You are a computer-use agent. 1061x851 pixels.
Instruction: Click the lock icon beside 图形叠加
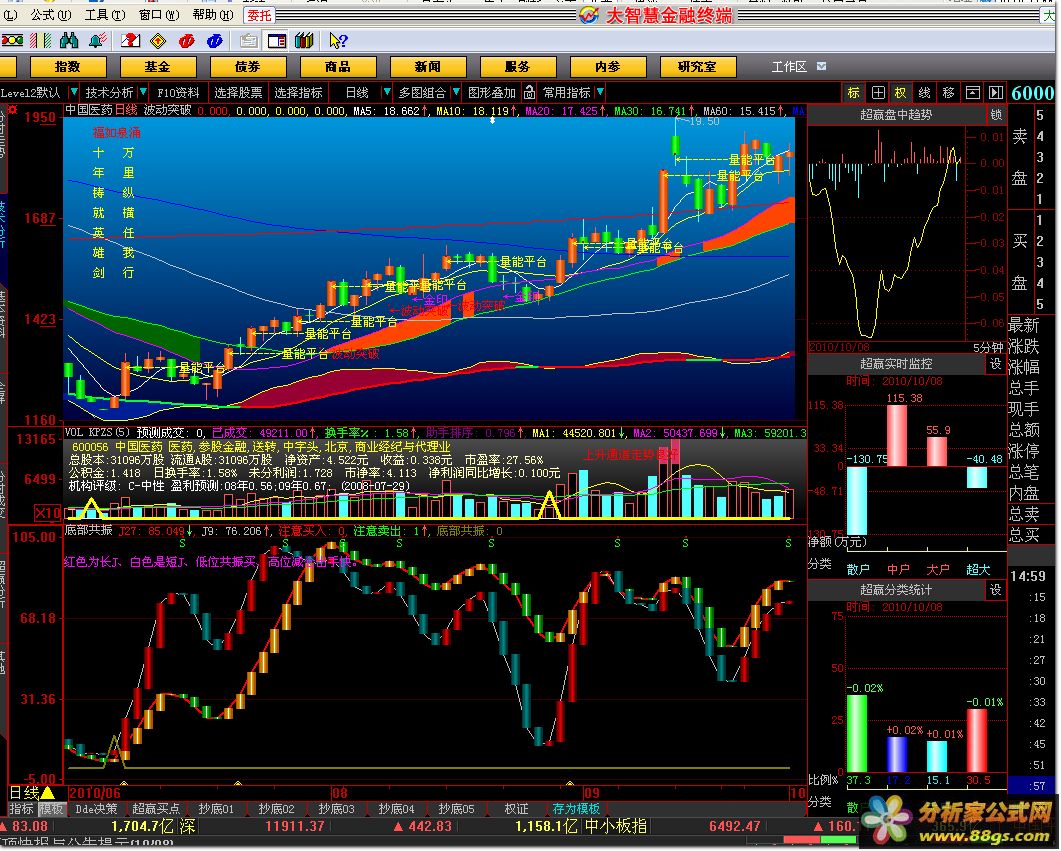[x=530, y=93]
